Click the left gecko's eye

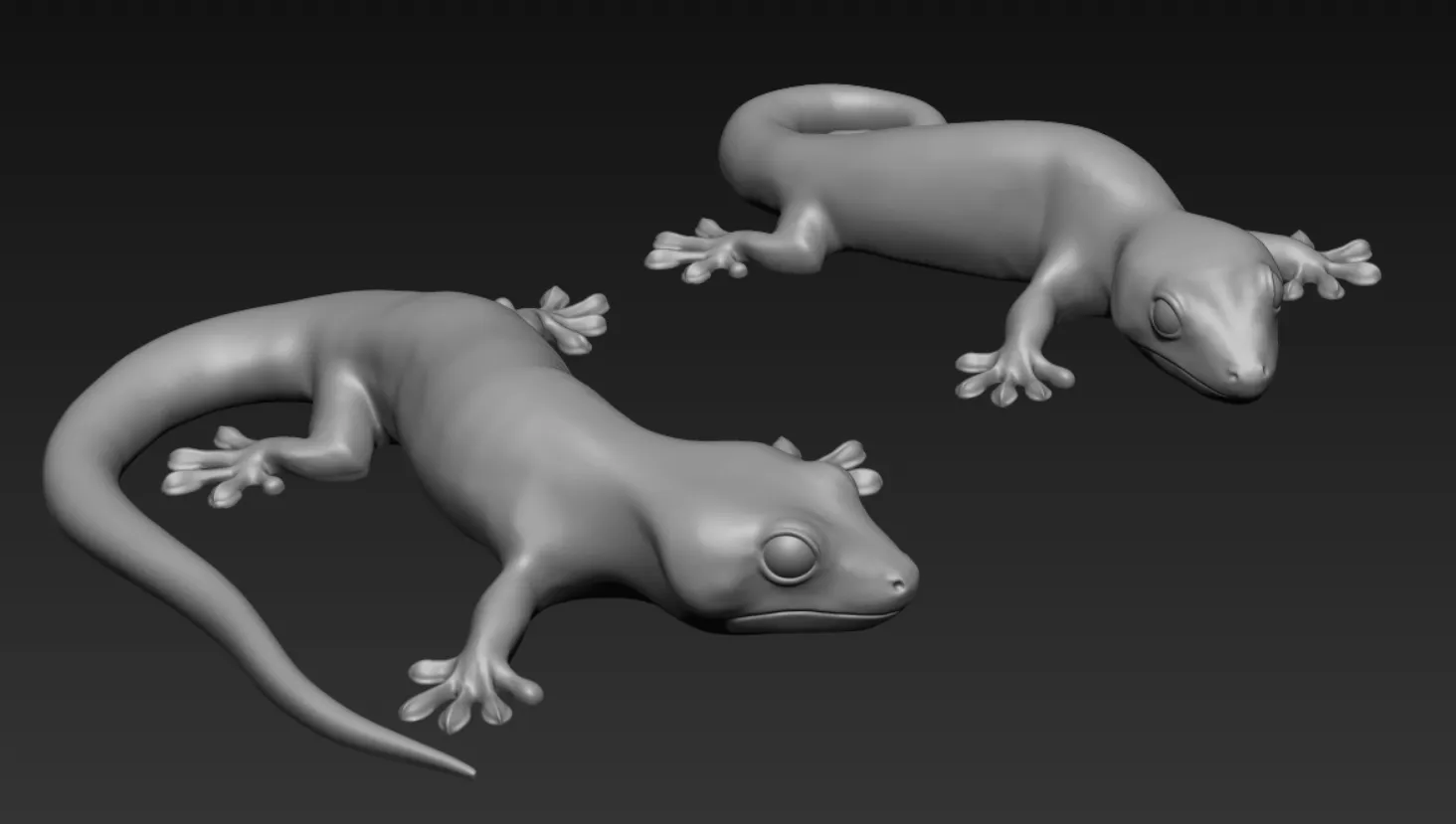(x=789, y=557)
